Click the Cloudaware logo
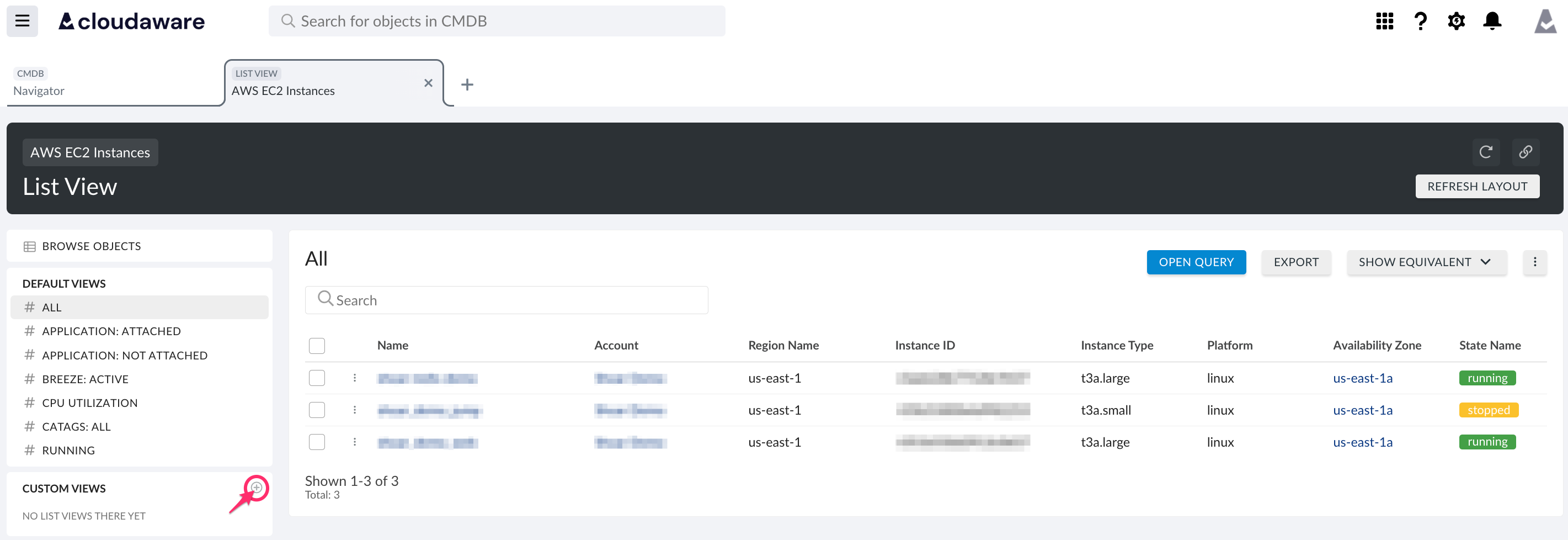Viewport: 1568px width, 540px height. click(x=131, y=21)
